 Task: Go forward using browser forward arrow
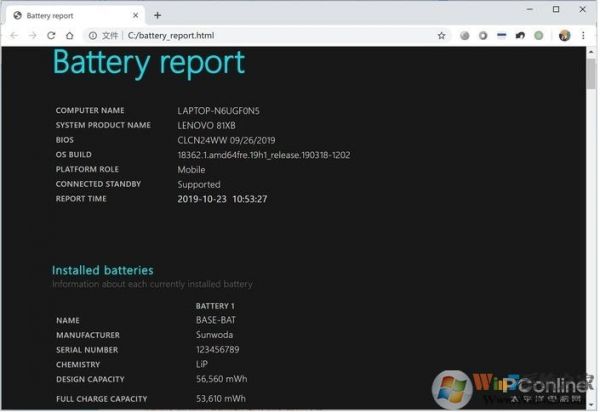(x=33, y=36)
